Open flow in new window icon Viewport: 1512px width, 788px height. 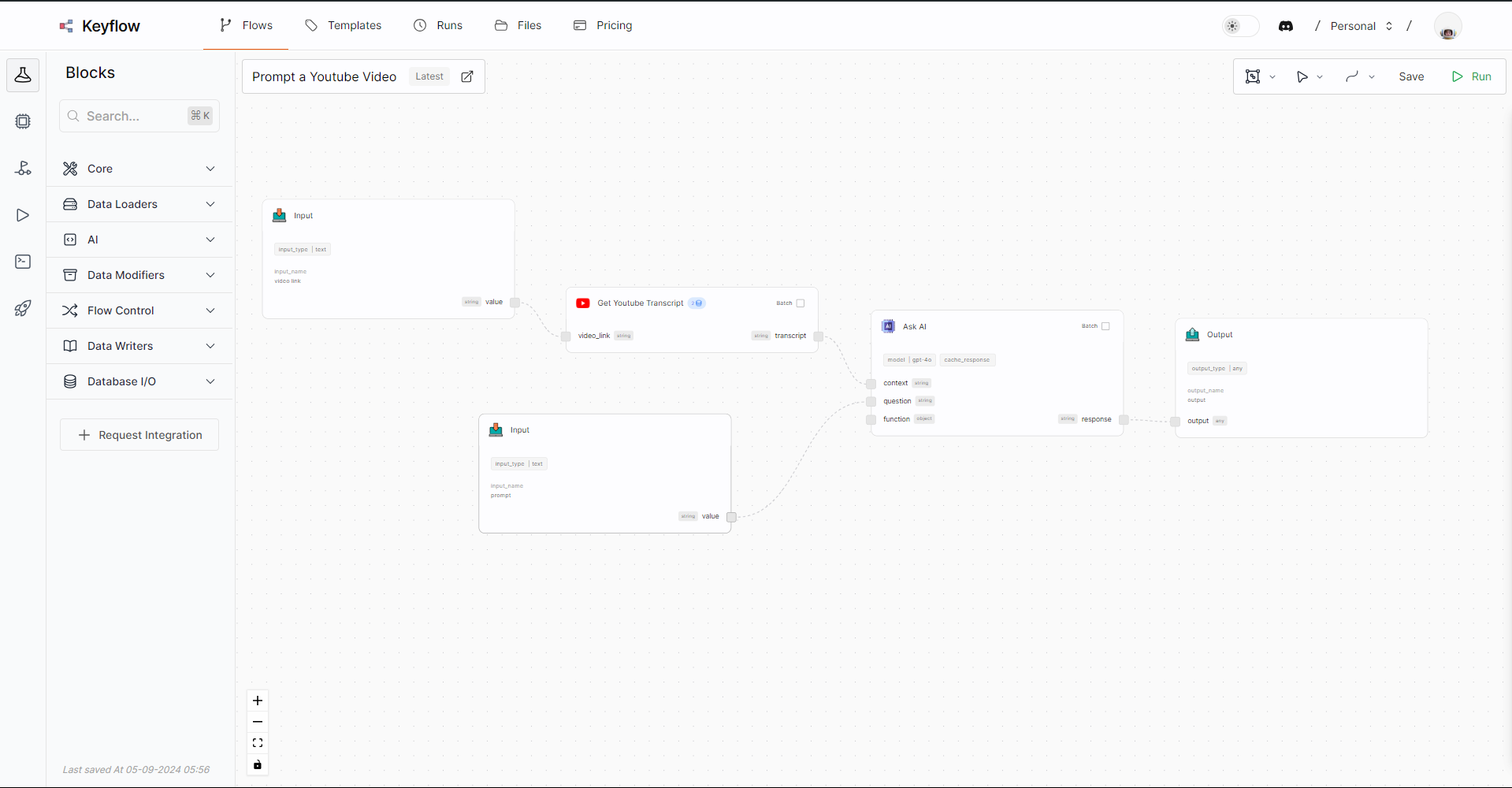[x=467, y=76]
